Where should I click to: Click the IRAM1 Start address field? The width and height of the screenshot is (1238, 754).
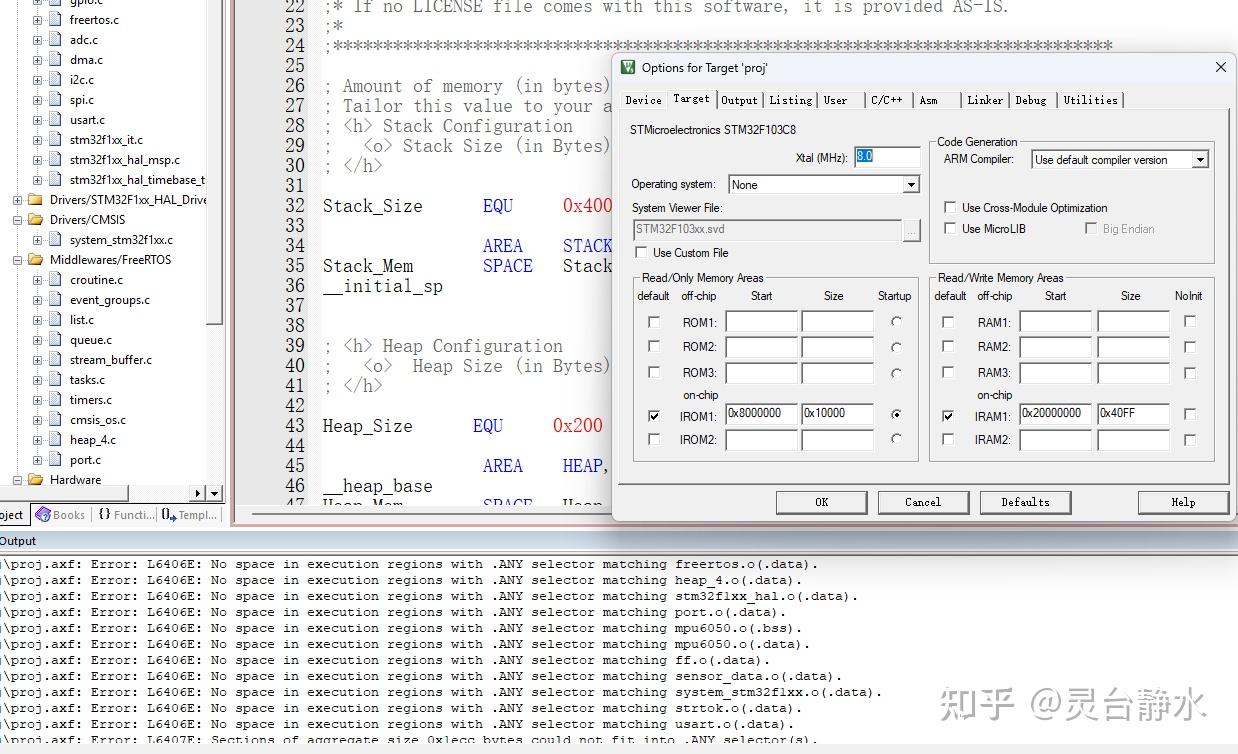pos(1056,414)
